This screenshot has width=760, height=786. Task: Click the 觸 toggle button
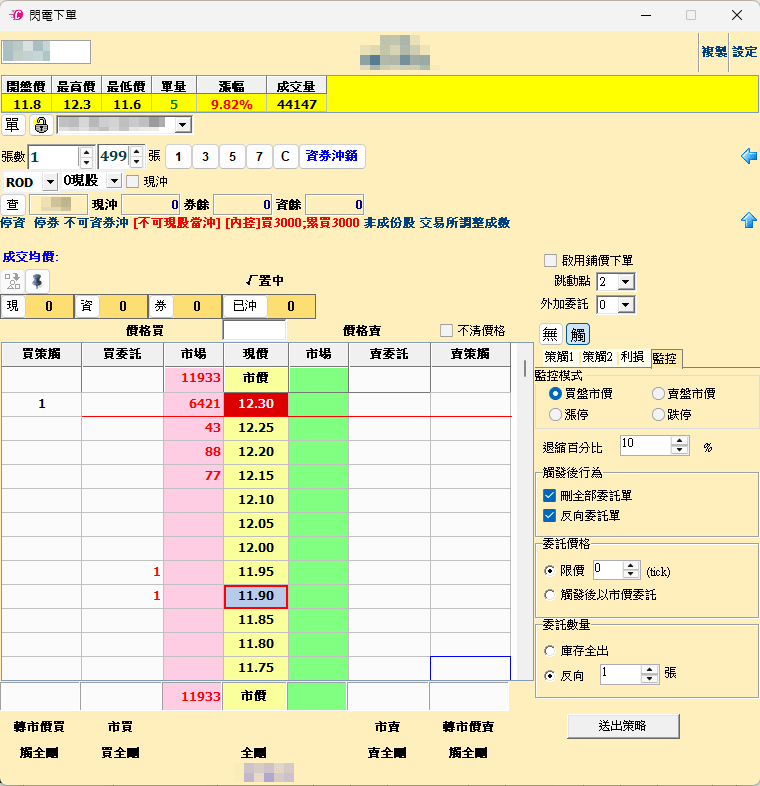(578, 334)
